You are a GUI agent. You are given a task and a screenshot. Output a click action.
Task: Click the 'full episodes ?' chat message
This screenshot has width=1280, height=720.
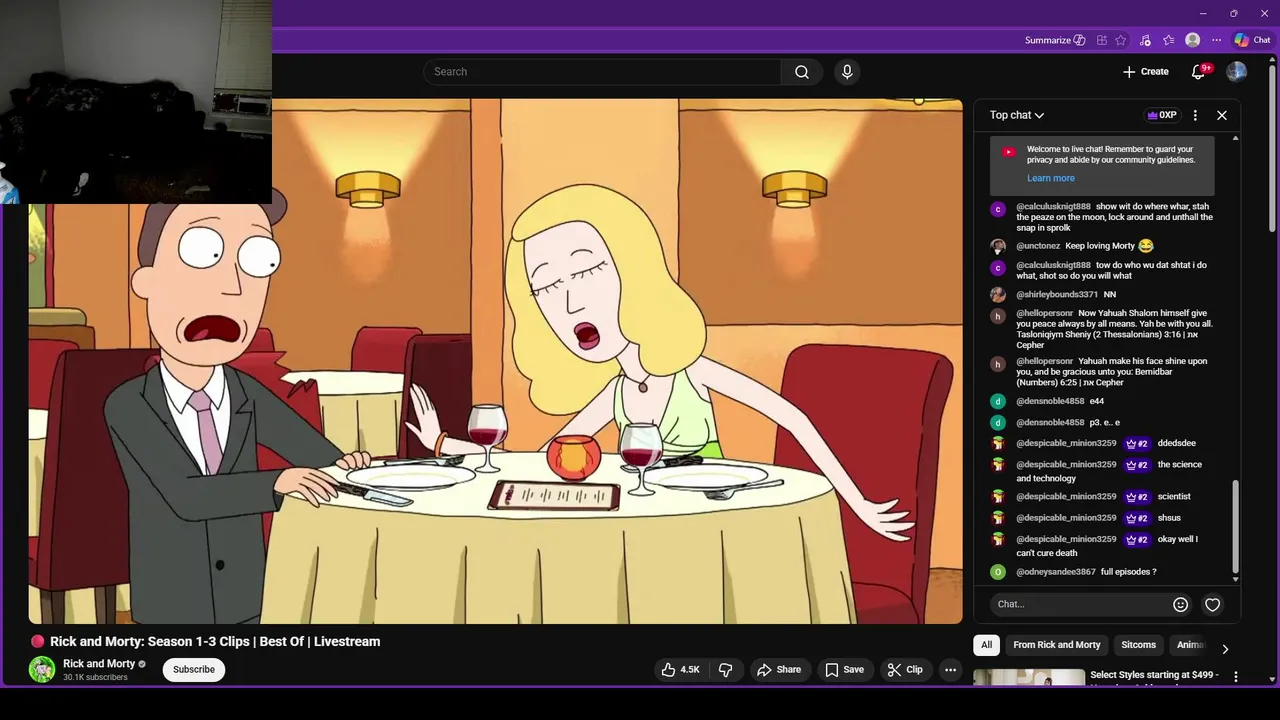coord(1128,572)
